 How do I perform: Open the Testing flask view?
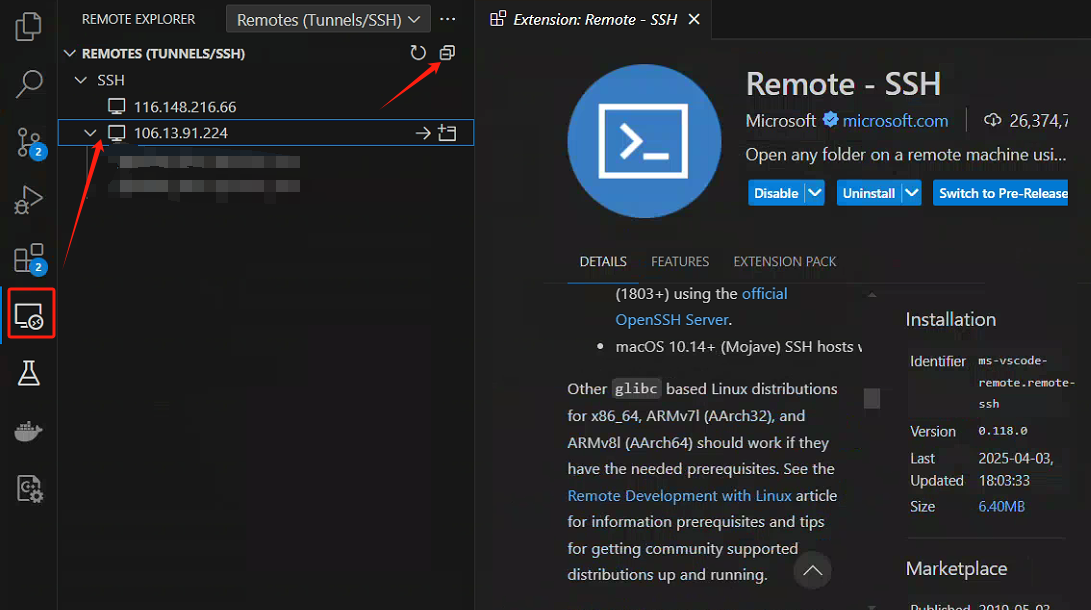pyautogui.click(x=29, y=374)
